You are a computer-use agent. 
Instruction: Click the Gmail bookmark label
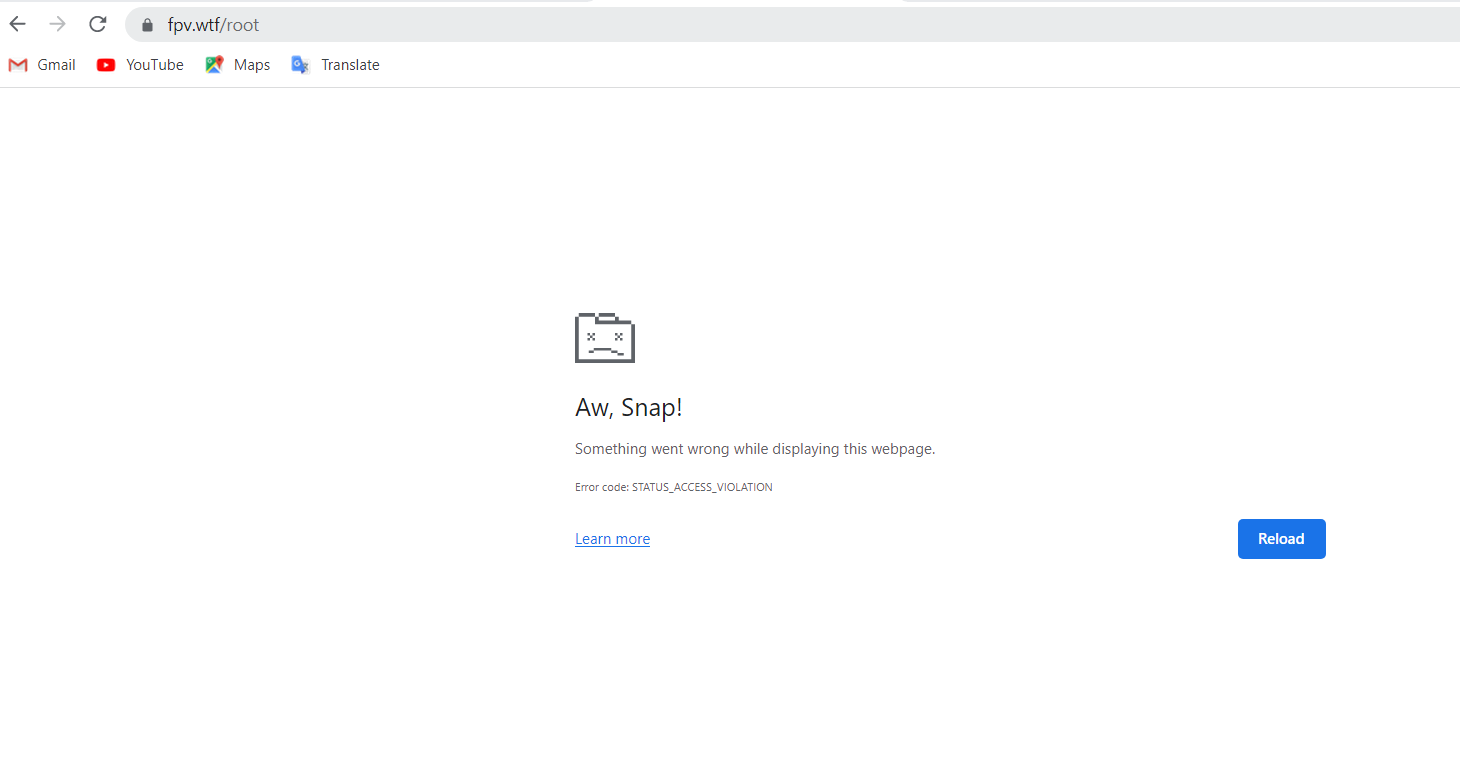click(x=56, y=64)
